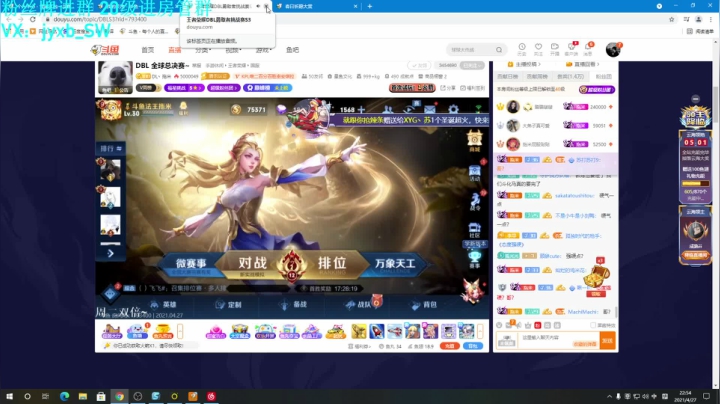Switch to the 粉丝团 tab
Viewport: 720px width, 404px height.
(x=603, y=77)
